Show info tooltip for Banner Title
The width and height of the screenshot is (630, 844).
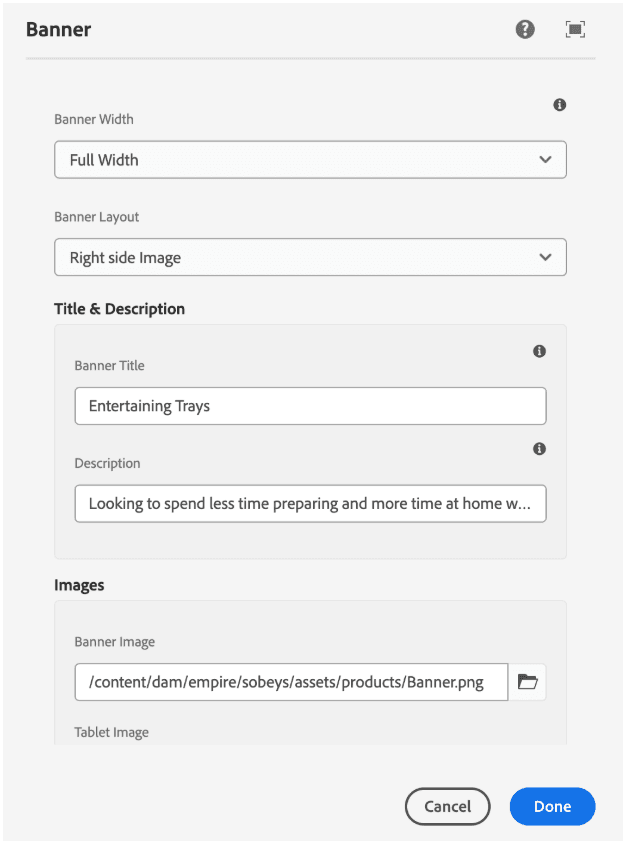[540, 351]
